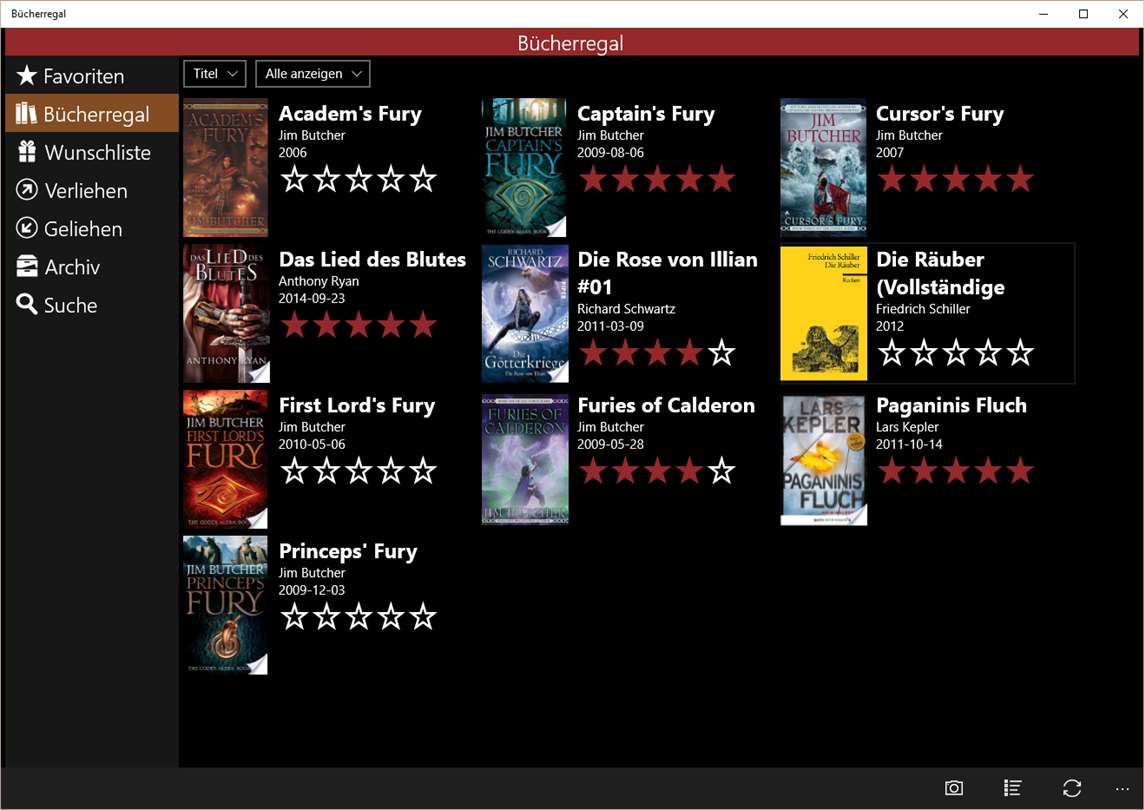Click the date 2011-10-14
Image resolution: width=1144 pixels, height=810 pixels.
pyautogui.click(x=909, y=444)
